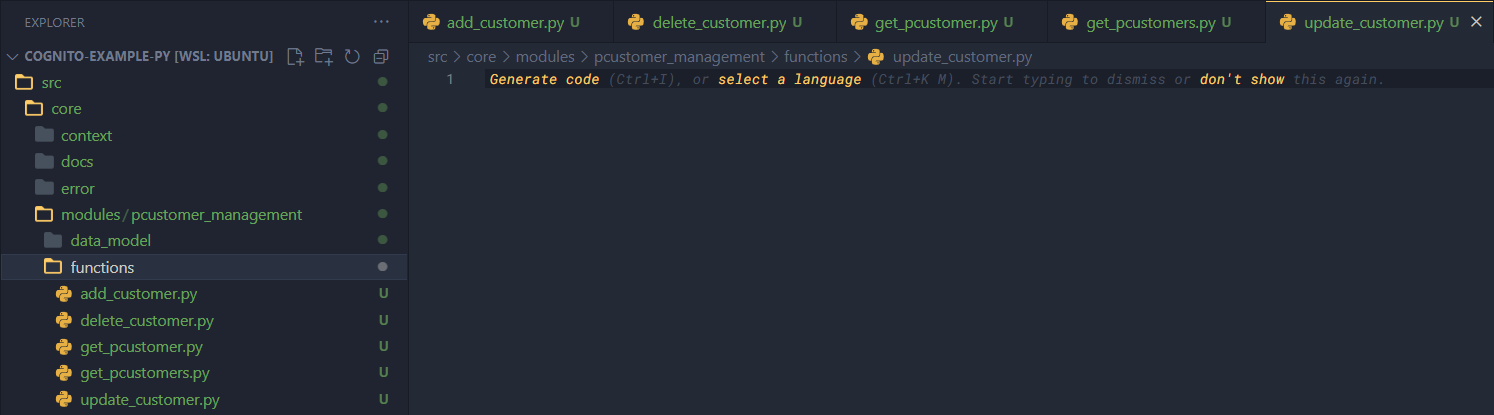1494x415 pixels.
Task: Close the update_customer.py tab
Action: 1476,22
